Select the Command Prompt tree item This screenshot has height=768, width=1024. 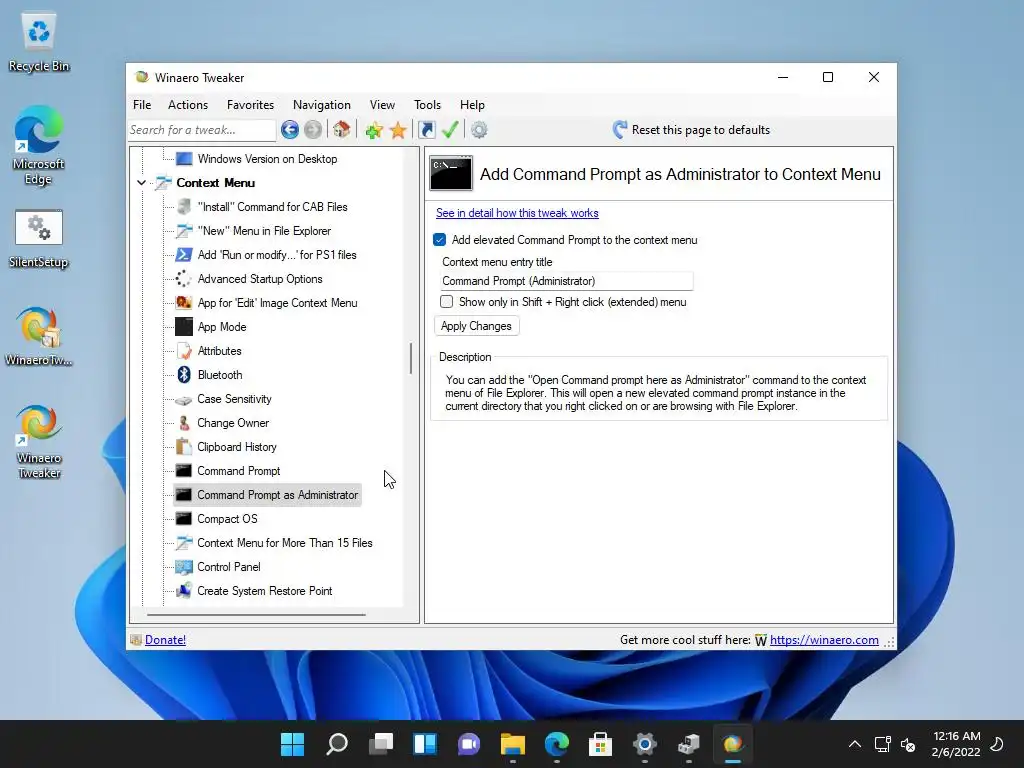coord(238,471)
